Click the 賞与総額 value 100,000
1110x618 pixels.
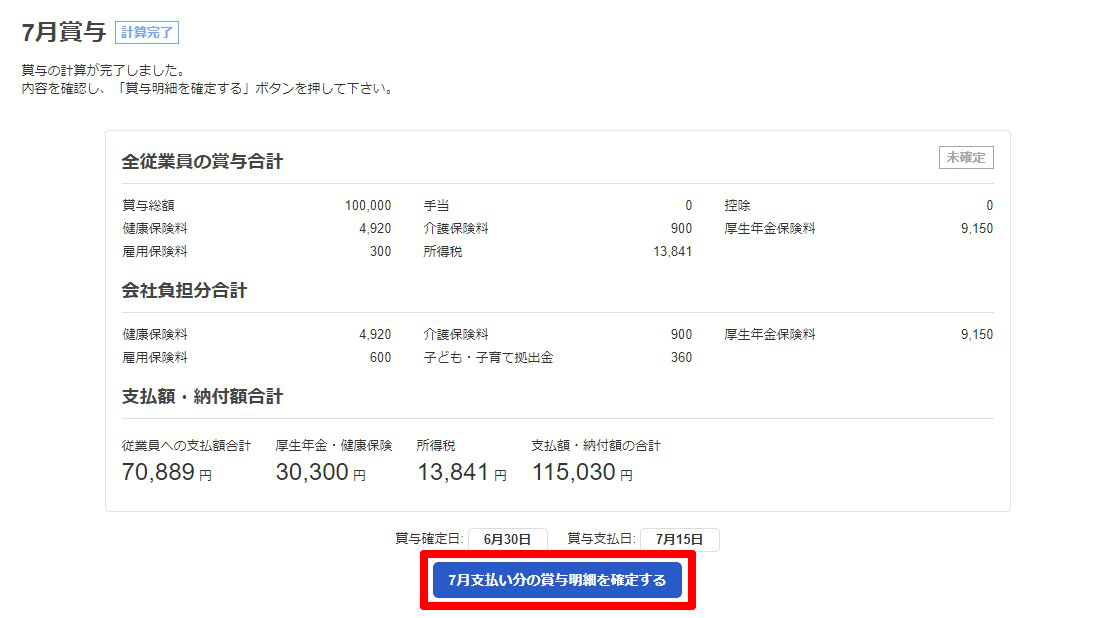coord(367,205)
